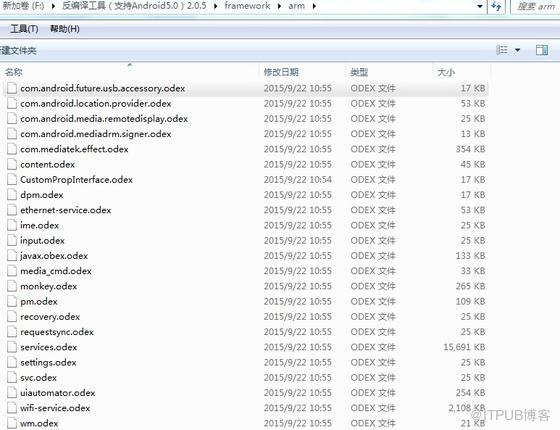Refresh the current folder address
560x430 pixels.
pyautogui.click(x=496, y=6)
